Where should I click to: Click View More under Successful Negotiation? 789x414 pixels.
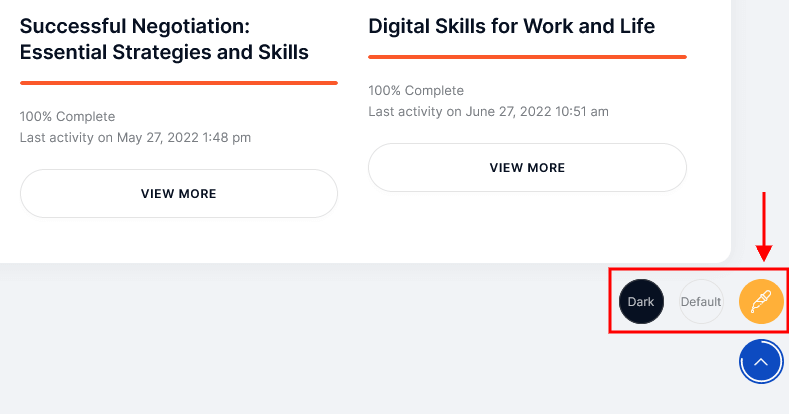(179, 194)
